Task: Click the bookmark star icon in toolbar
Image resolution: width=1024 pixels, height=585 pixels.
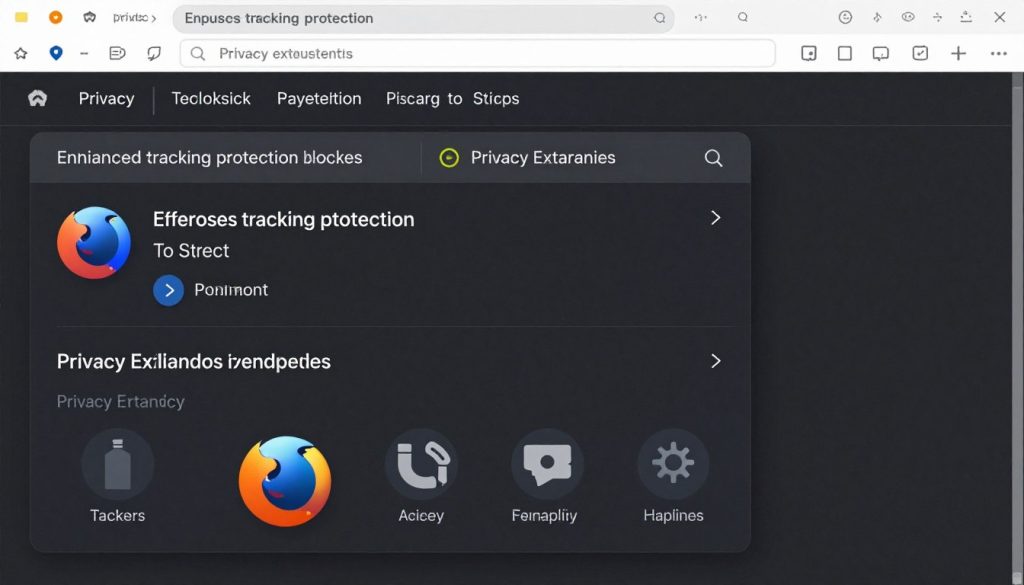Action: [x=21, y=53]
